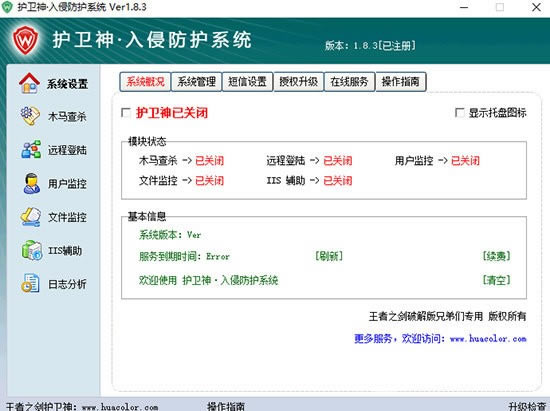Click the IIS辅助 server icon

tap(32, 250)
